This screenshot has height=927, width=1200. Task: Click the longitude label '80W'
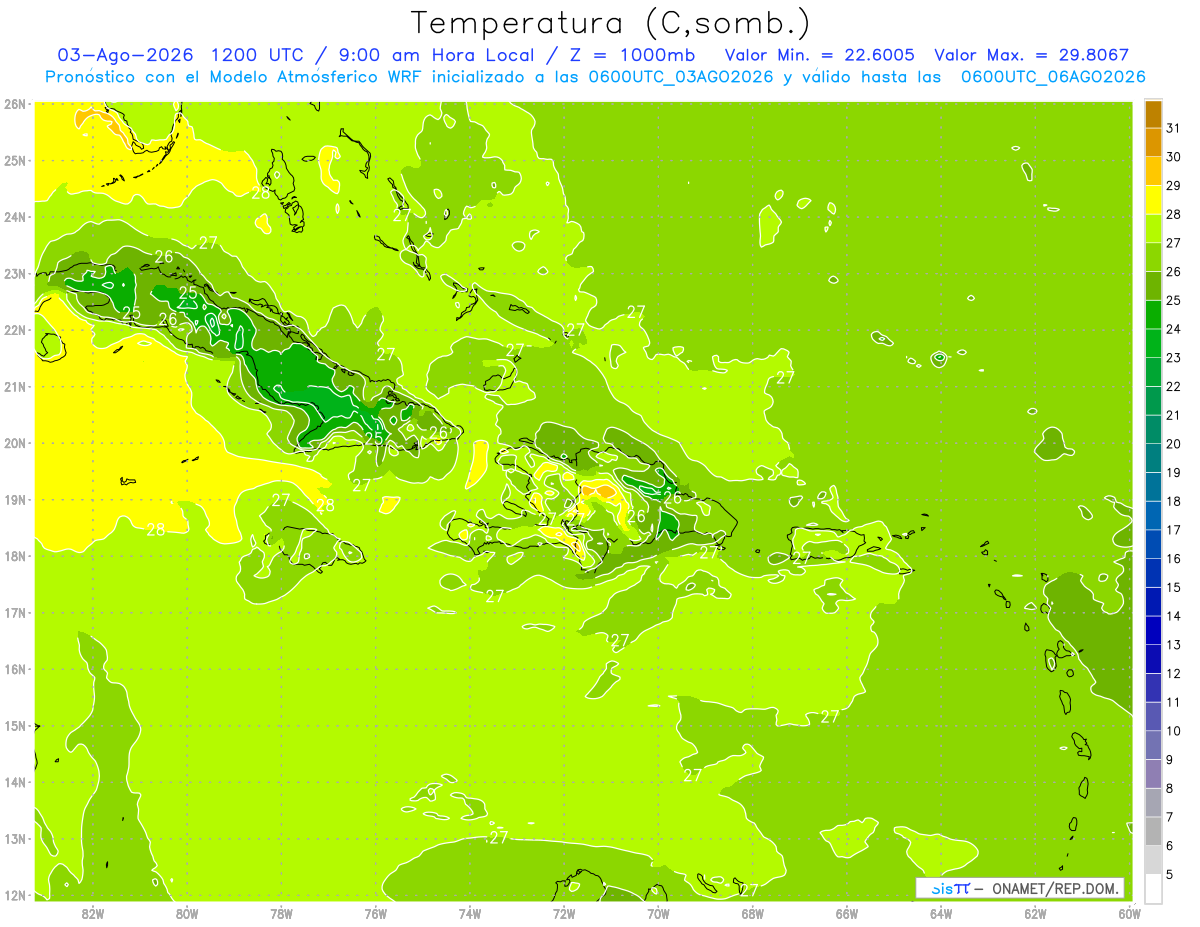click(x=187, y=913)
